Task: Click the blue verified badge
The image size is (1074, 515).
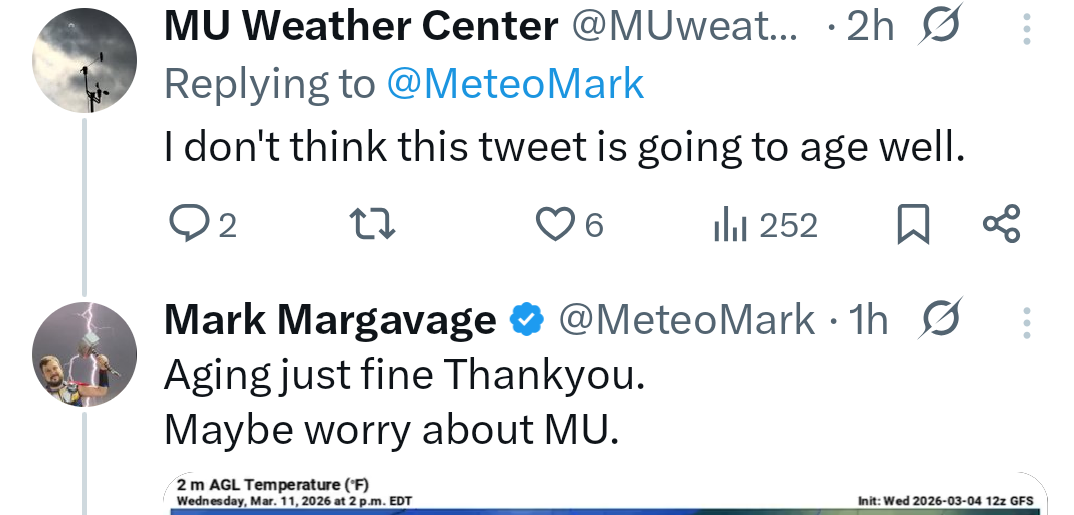Action: pyautogui.click(x=527, y=320)
